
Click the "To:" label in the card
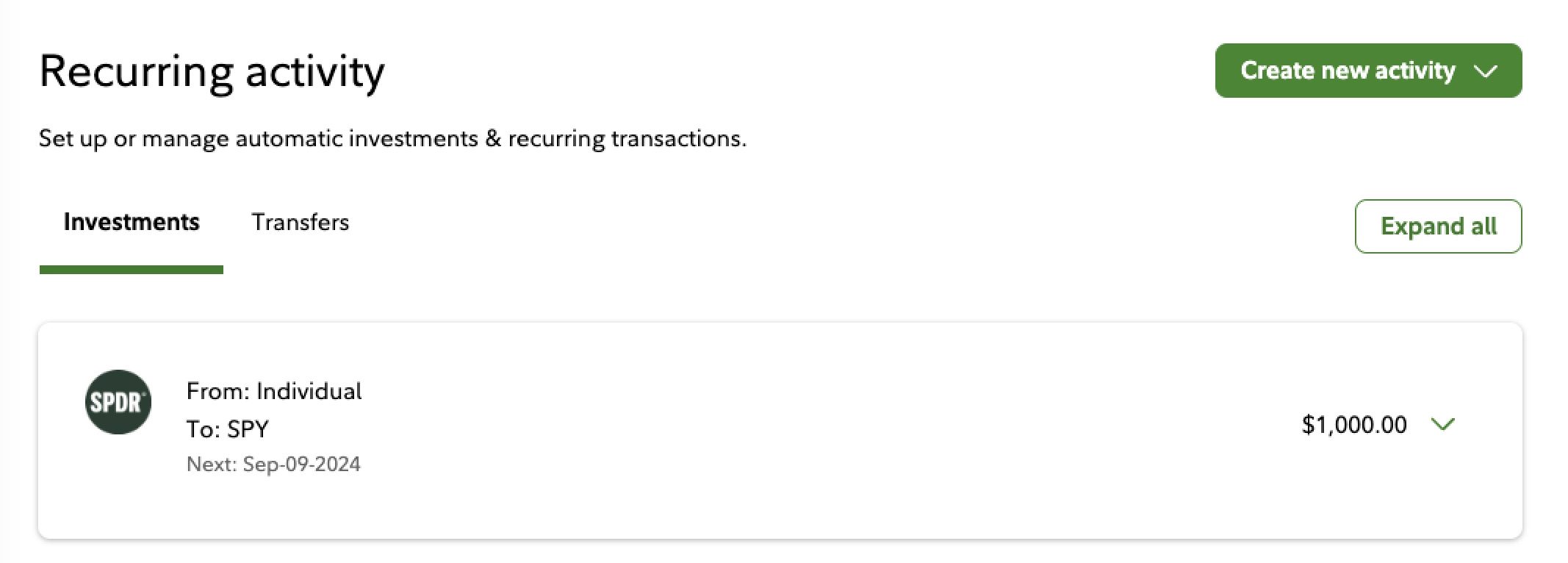click(x=204, y=429)
